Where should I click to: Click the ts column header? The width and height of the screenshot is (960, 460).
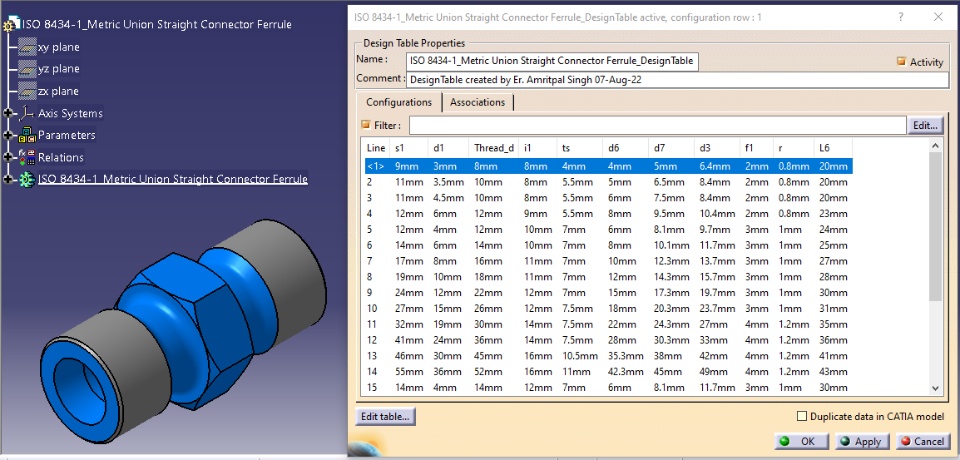[x=579, y=148]
